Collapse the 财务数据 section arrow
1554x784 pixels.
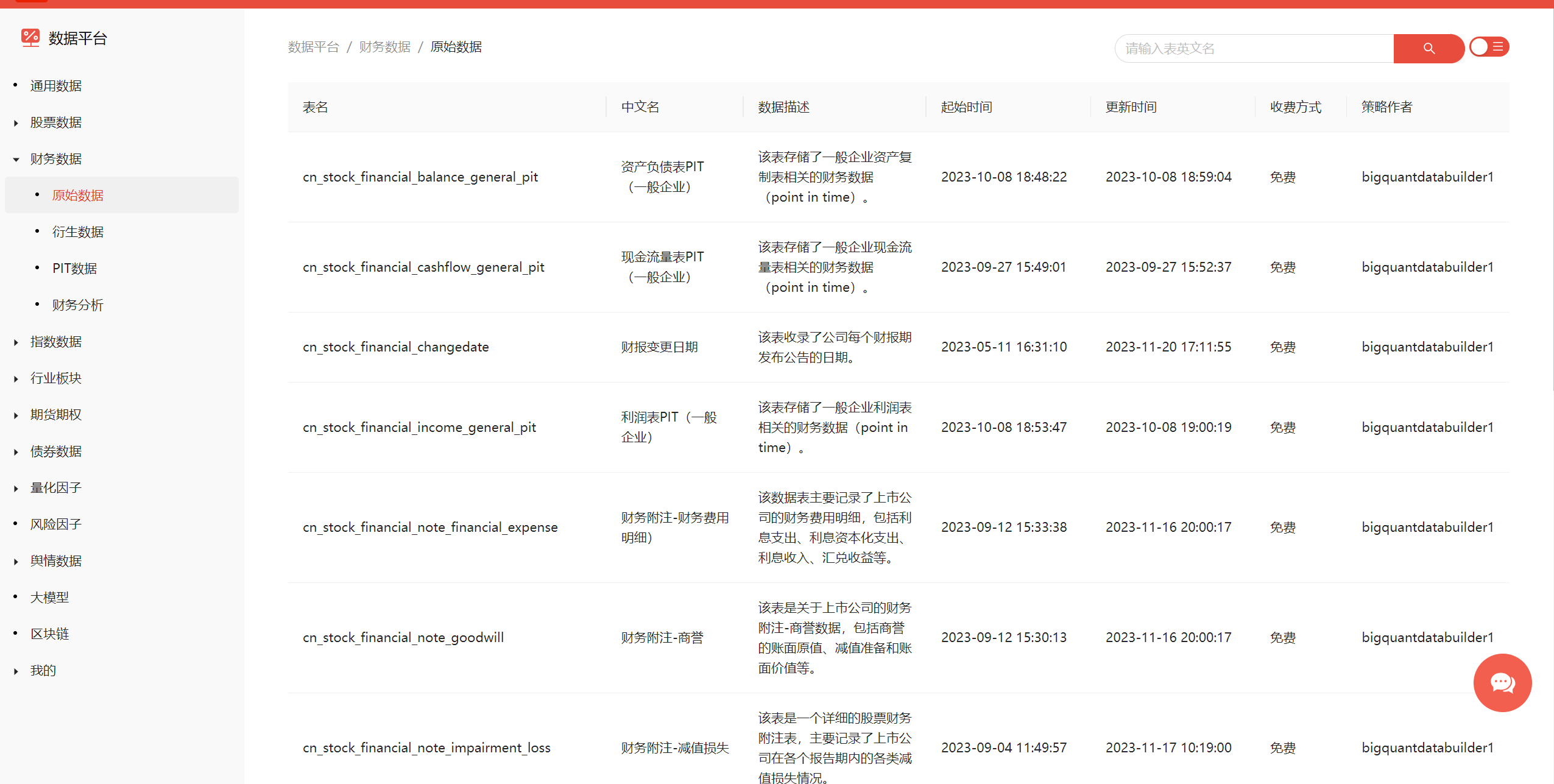tap(16, 160)
